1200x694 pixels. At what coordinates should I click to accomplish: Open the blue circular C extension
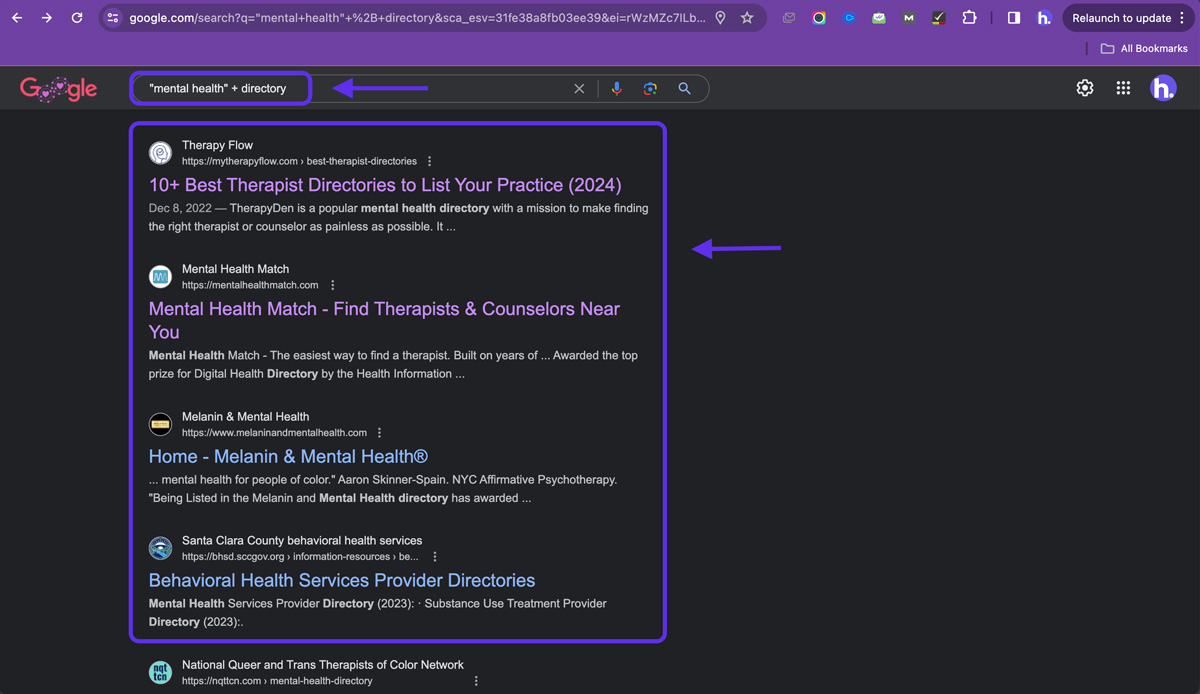(x=849, y=18)
